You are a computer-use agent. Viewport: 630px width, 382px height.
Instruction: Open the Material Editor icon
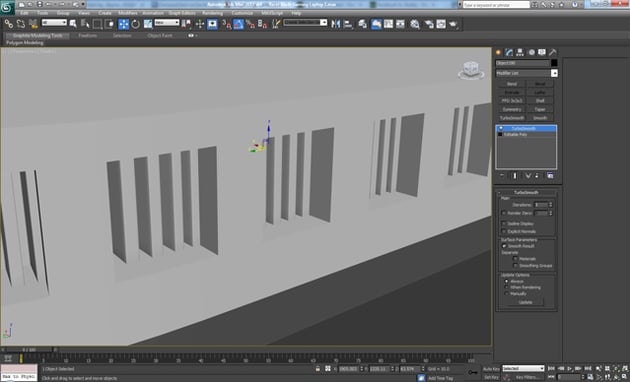click(x=415, y=24)
